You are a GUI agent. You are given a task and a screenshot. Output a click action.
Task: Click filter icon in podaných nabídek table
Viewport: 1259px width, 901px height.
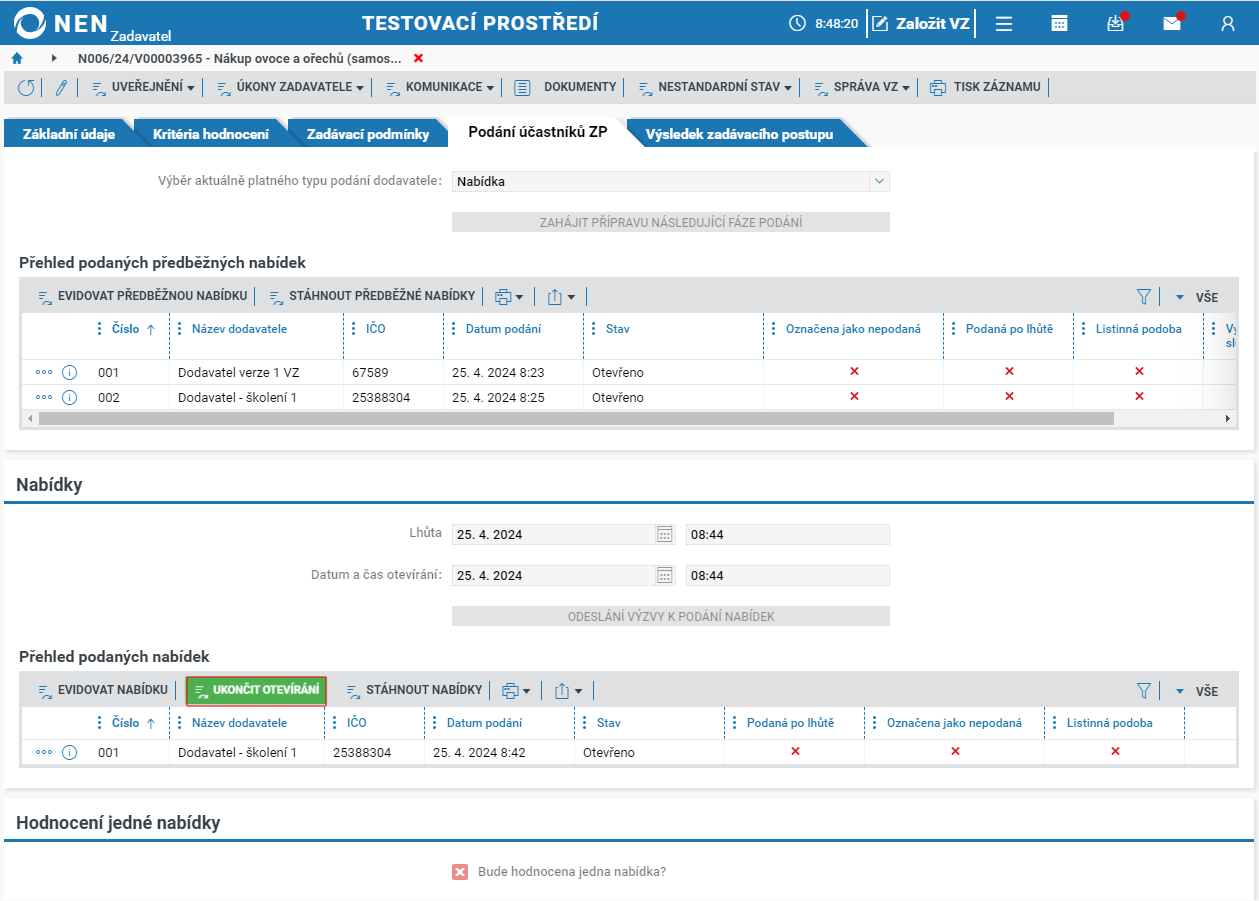click(1144, 690)
